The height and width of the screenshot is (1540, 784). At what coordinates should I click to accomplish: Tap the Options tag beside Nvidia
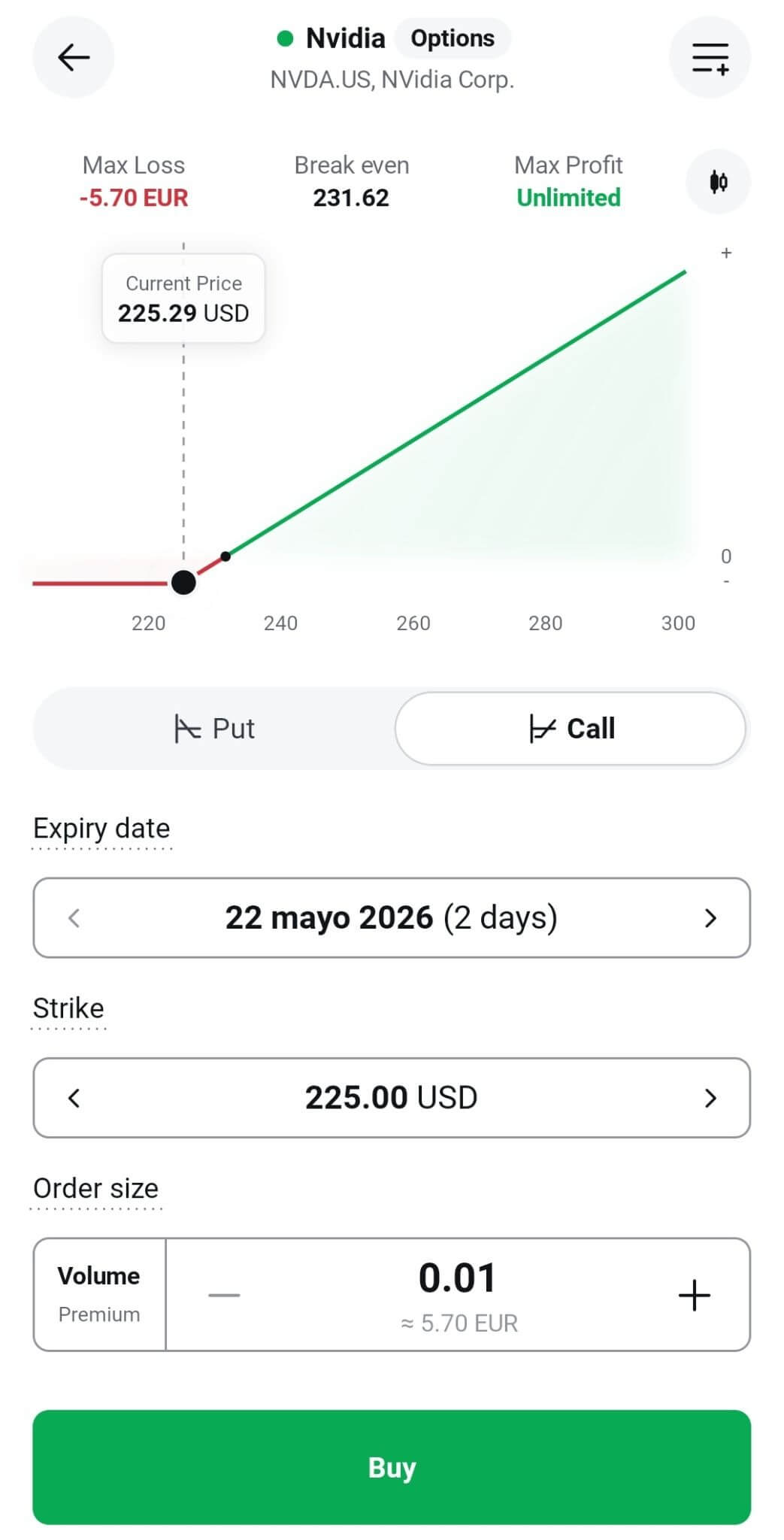click(x=453, y=38)
